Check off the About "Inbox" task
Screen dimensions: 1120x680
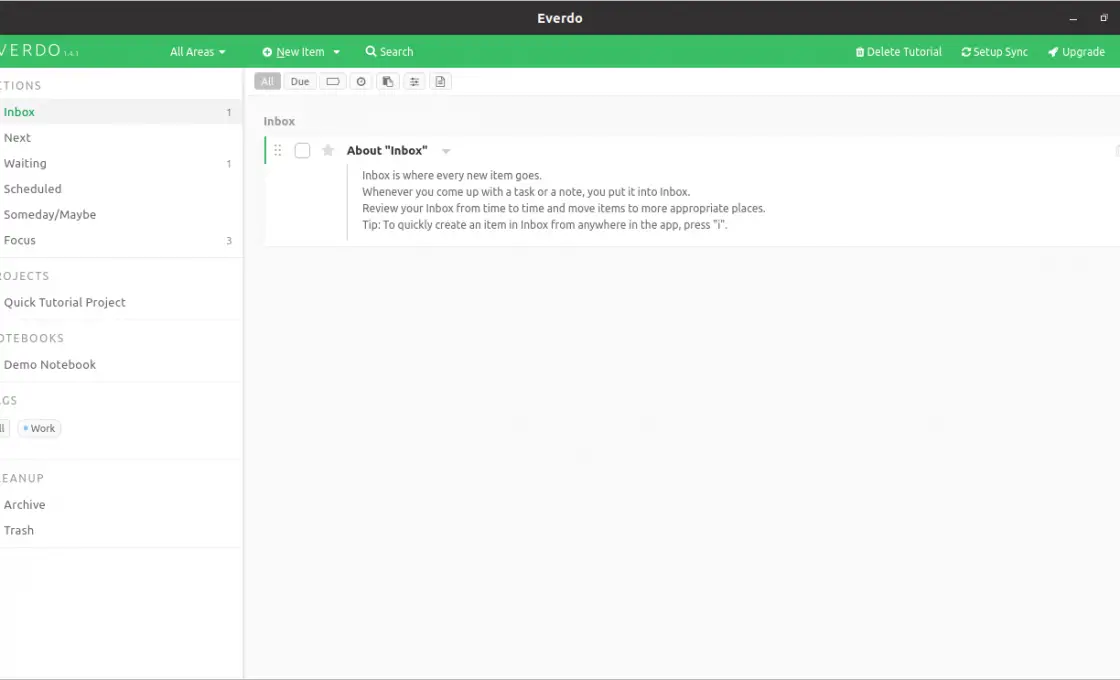point(302,151)
